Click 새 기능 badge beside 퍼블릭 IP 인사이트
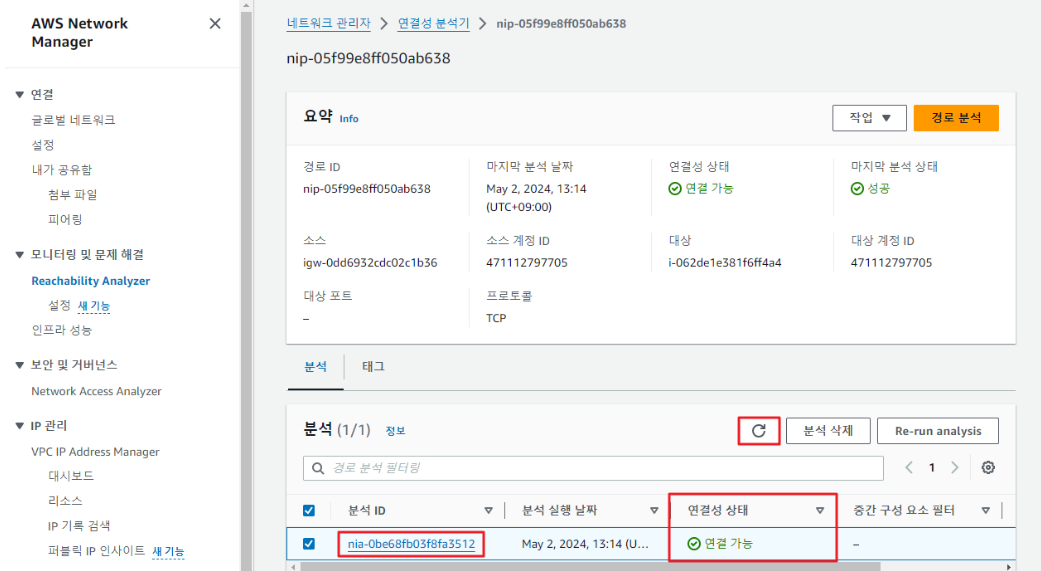This screenshot has width=1041, height=571. point(169,551)
